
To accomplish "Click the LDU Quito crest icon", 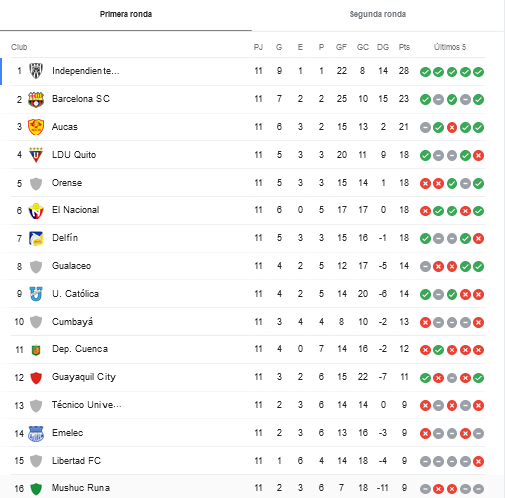I will click(x=36, y=155).
